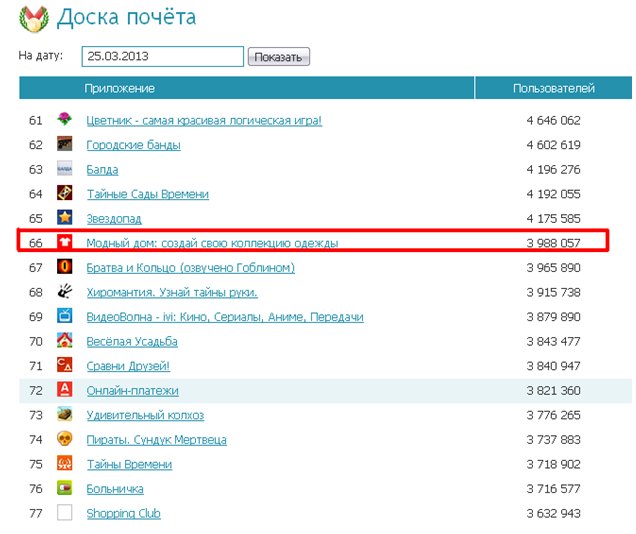Click the Братва и Кольцо icon
The width and height of the screenshot is (636, 534).
[64, 266]
